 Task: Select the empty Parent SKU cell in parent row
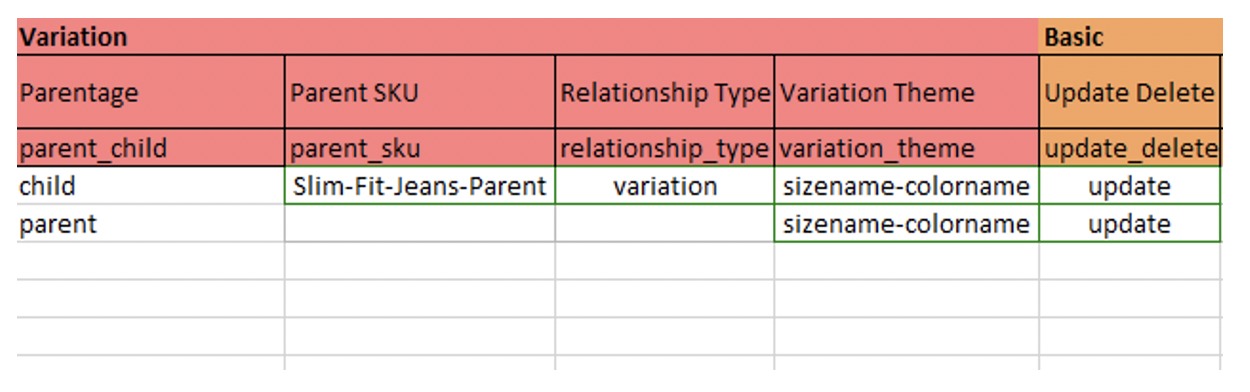(x=420, y=223)
